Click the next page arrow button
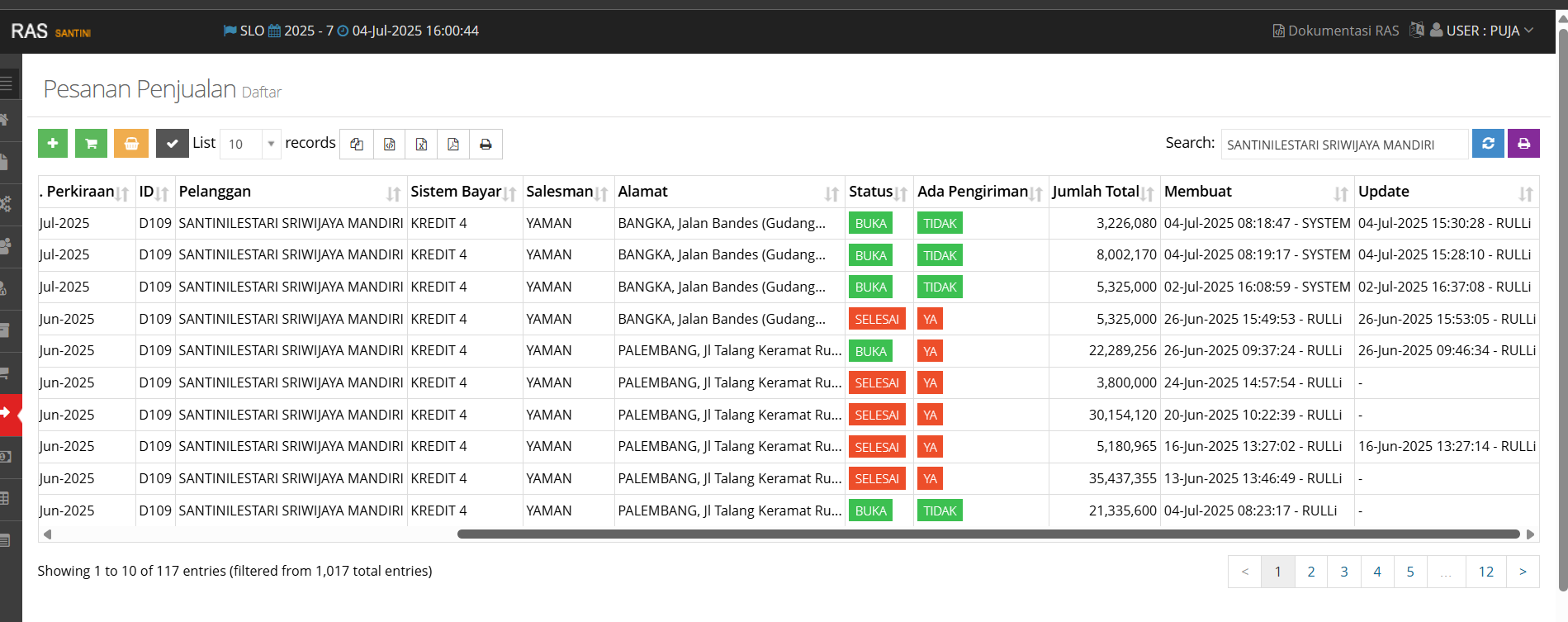The width and height of the screenshot is (1568, 622). 1523,572
